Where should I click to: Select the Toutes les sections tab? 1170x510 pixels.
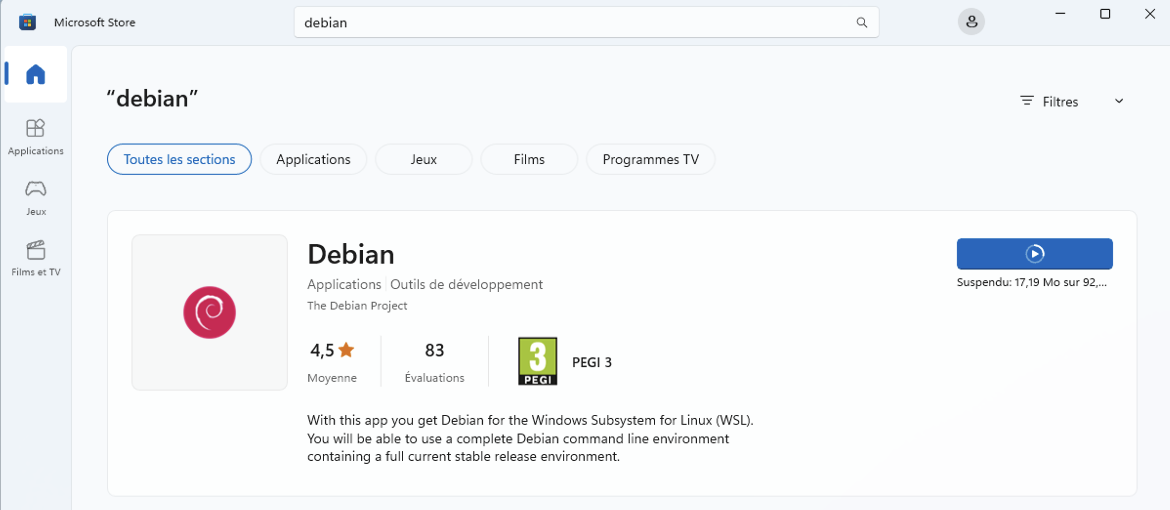click(179, 159)
